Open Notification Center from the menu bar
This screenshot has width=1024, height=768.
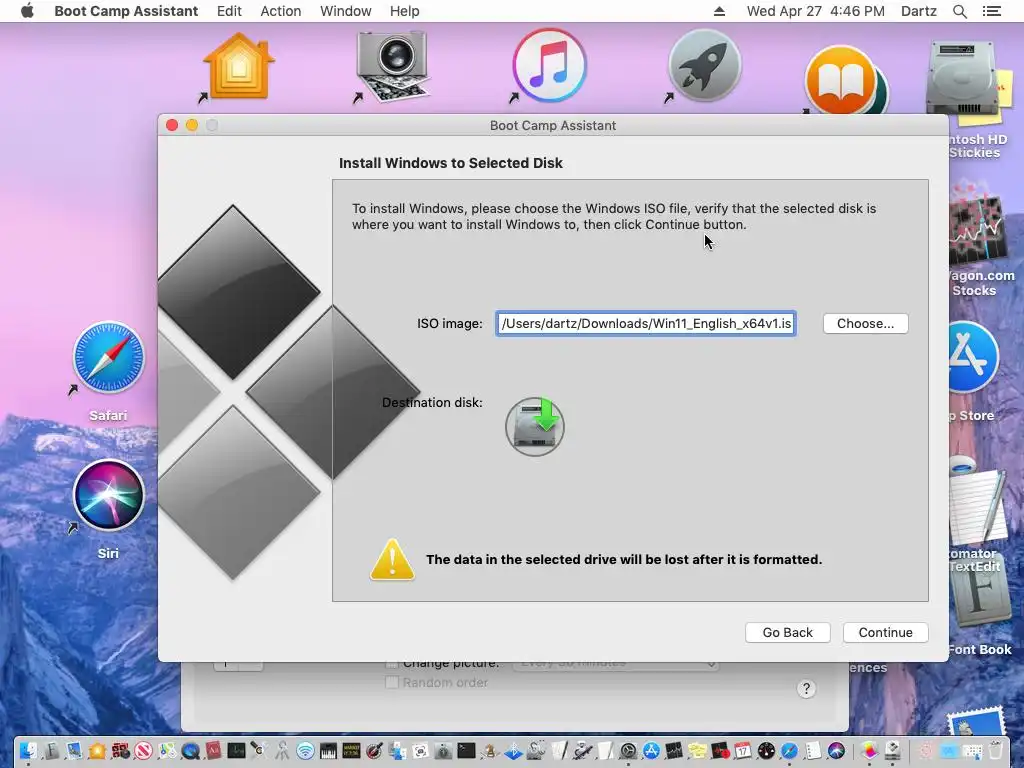point(991,11)
